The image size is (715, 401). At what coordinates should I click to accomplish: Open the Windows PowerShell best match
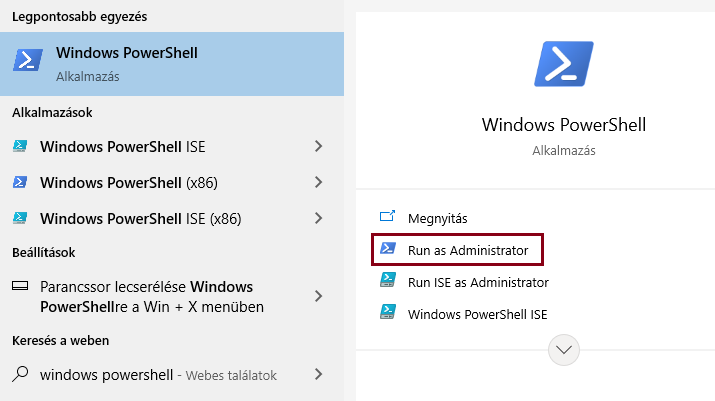coord(172,64)
